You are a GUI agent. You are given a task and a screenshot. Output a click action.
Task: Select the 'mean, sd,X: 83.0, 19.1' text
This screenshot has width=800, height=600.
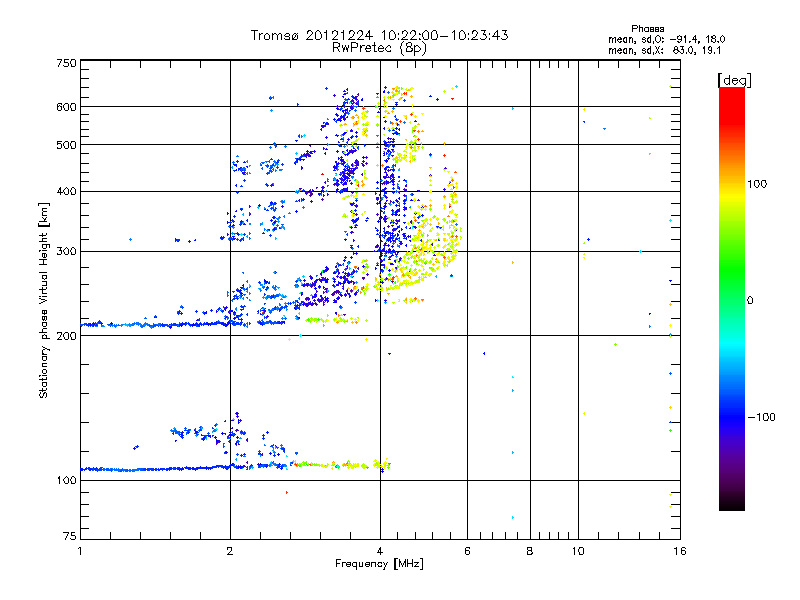click(664, 51)
